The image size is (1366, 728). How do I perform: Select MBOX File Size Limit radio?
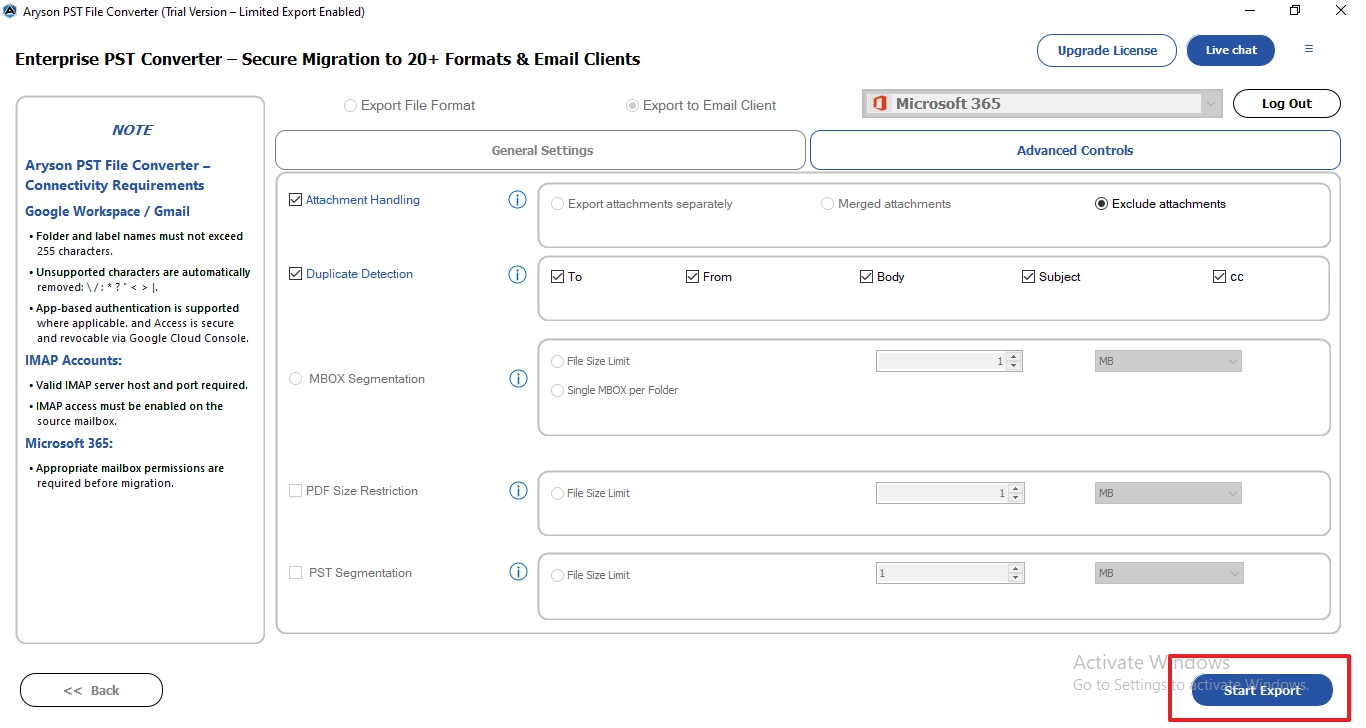(558, 362)
